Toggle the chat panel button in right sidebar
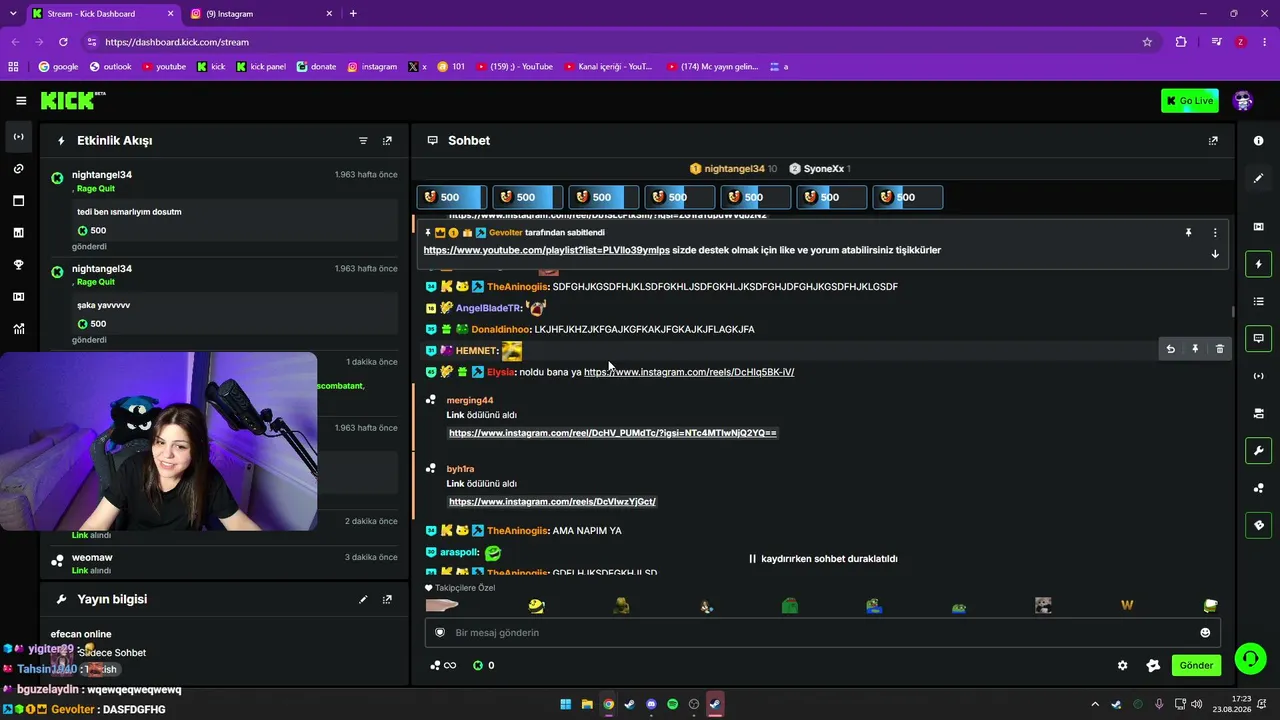This screenshot has height=720, width=1280. [x=1258, y=339]
